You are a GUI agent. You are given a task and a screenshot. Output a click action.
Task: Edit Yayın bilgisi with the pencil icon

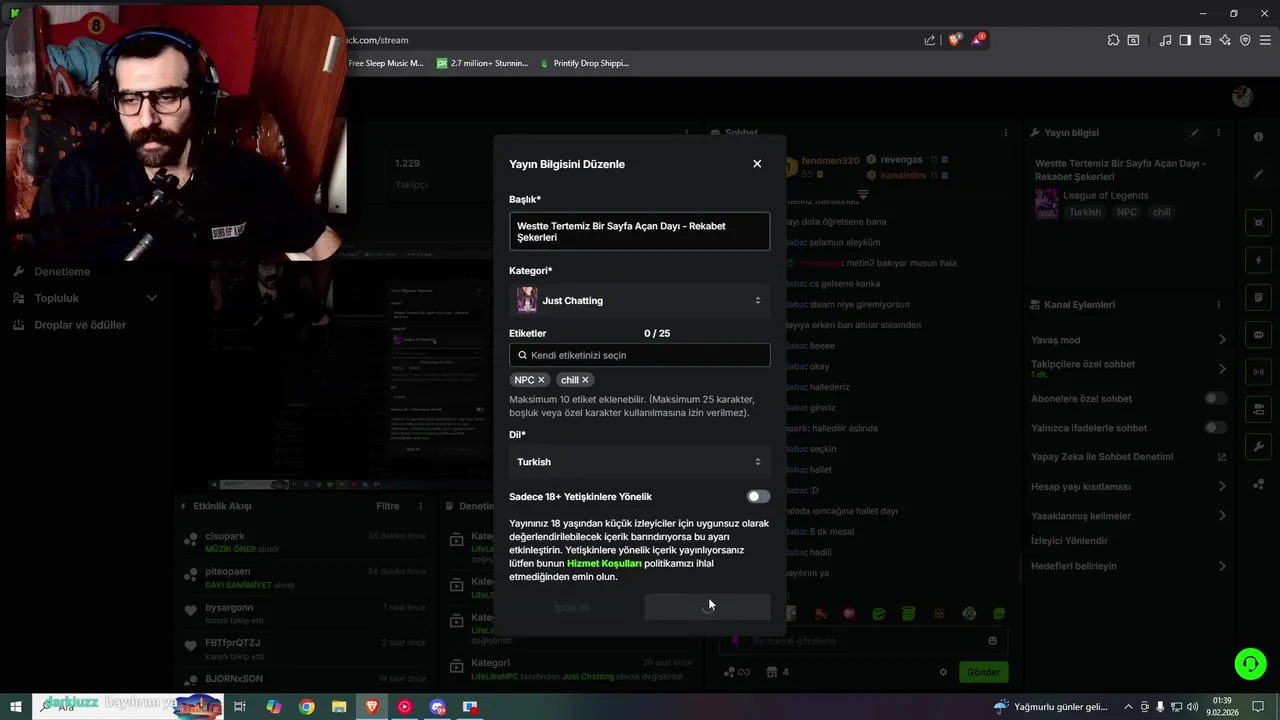(x=1194, y=132)
